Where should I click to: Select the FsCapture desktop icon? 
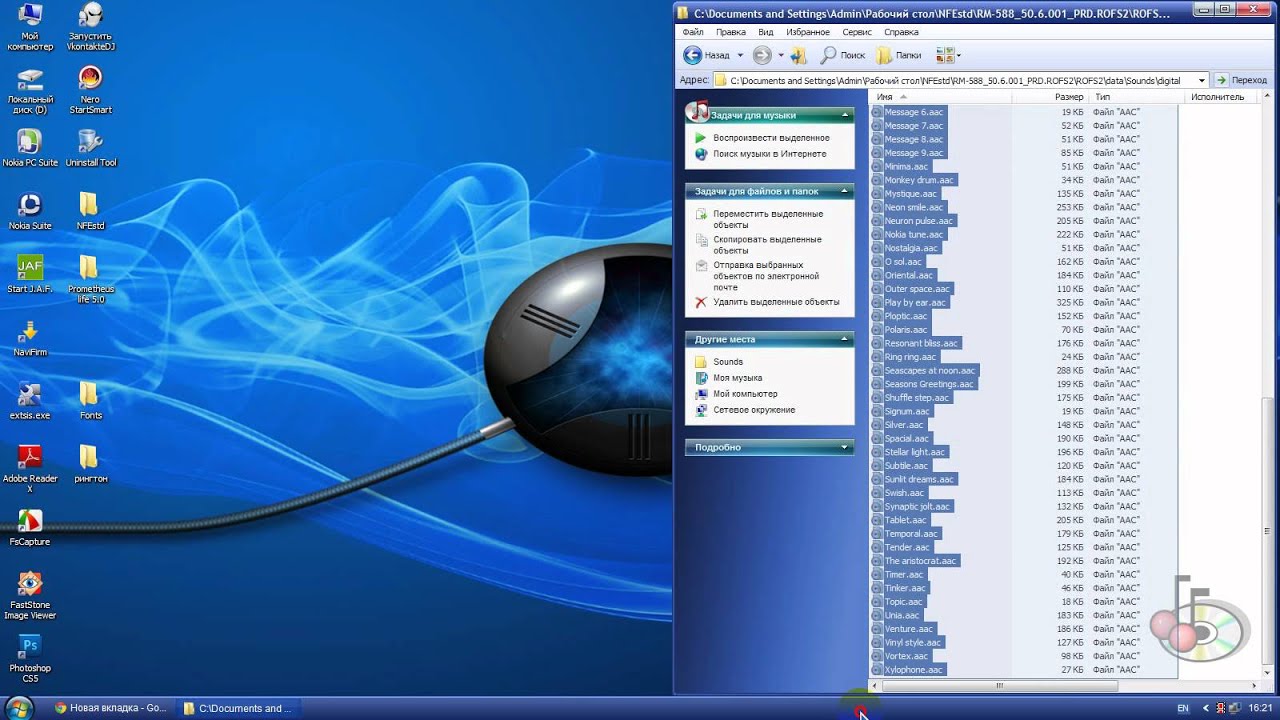point(30,527)
